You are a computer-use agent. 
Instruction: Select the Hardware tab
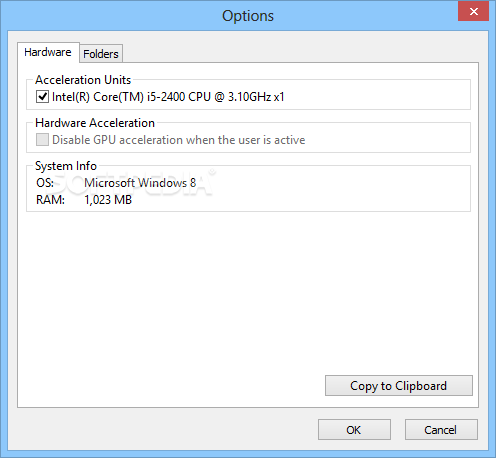coord(48,52)
